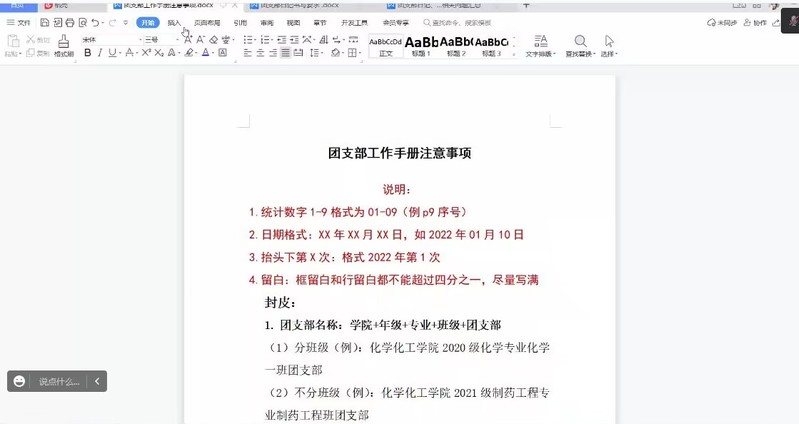Open the Page Layout (页面布局) tab
Screen dimensions: 799x424
coord(207,22)
